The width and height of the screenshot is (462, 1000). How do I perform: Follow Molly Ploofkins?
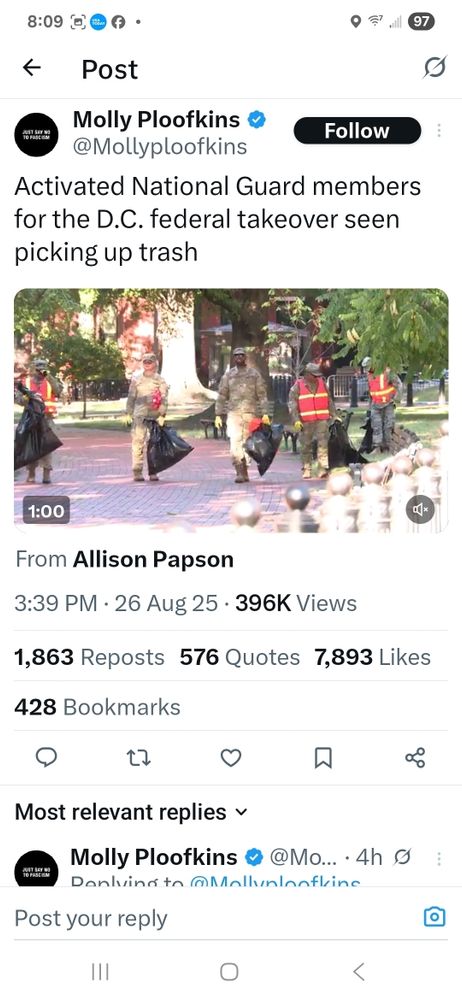pos(357,131)
